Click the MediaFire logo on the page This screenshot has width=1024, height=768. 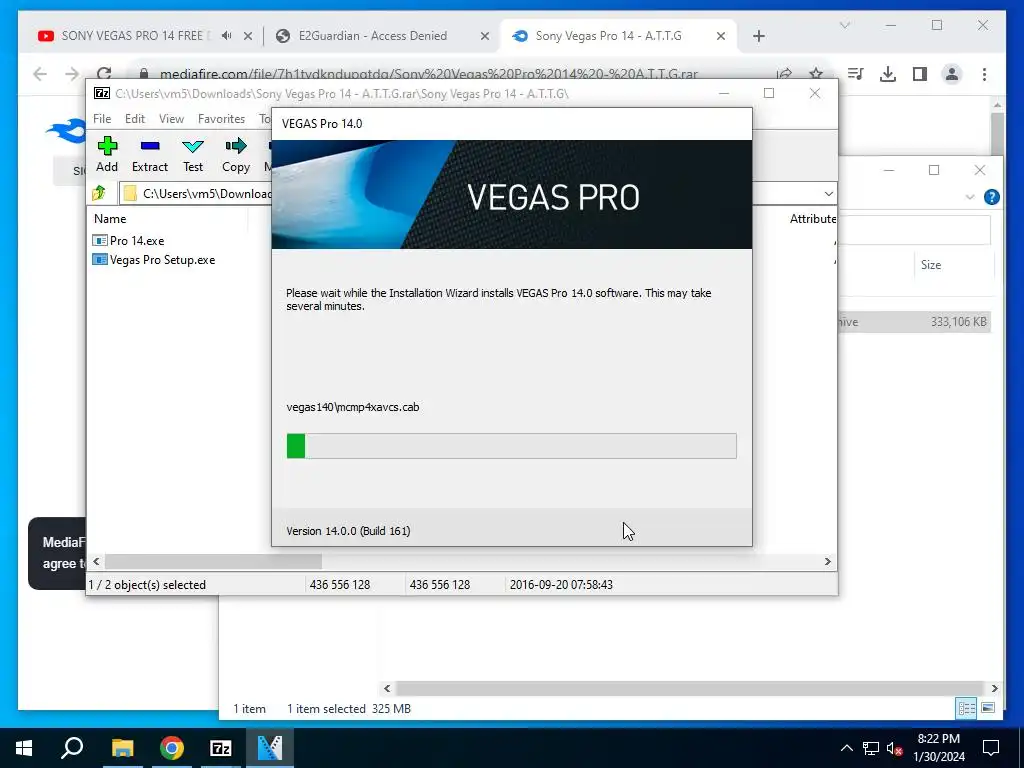point(66,131)
